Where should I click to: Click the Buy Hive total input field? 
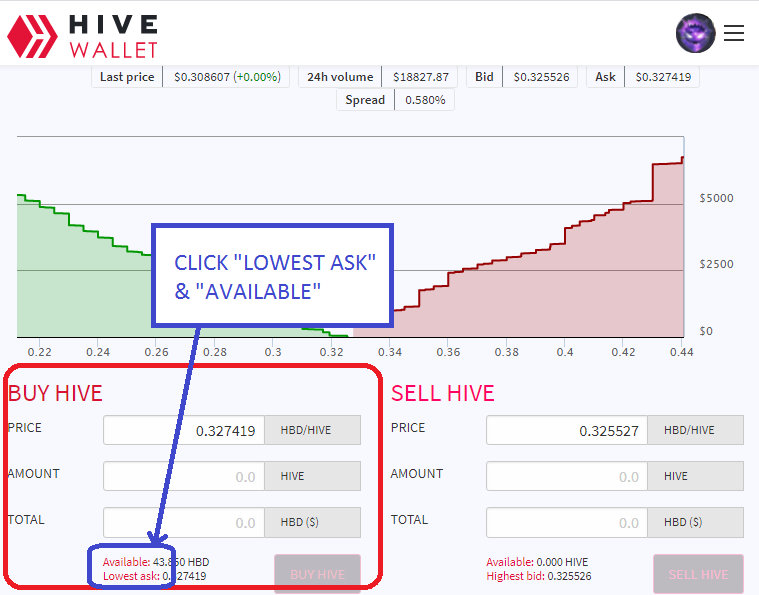point(184,522)
